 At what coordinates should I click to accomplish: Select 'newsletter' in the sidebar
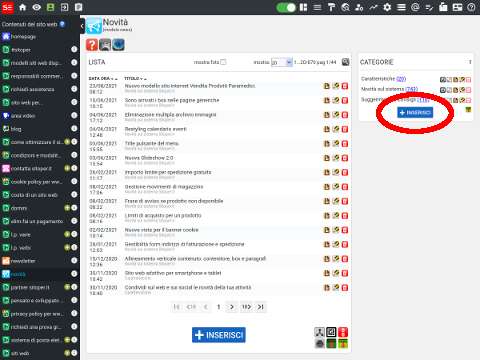(23, 261)
